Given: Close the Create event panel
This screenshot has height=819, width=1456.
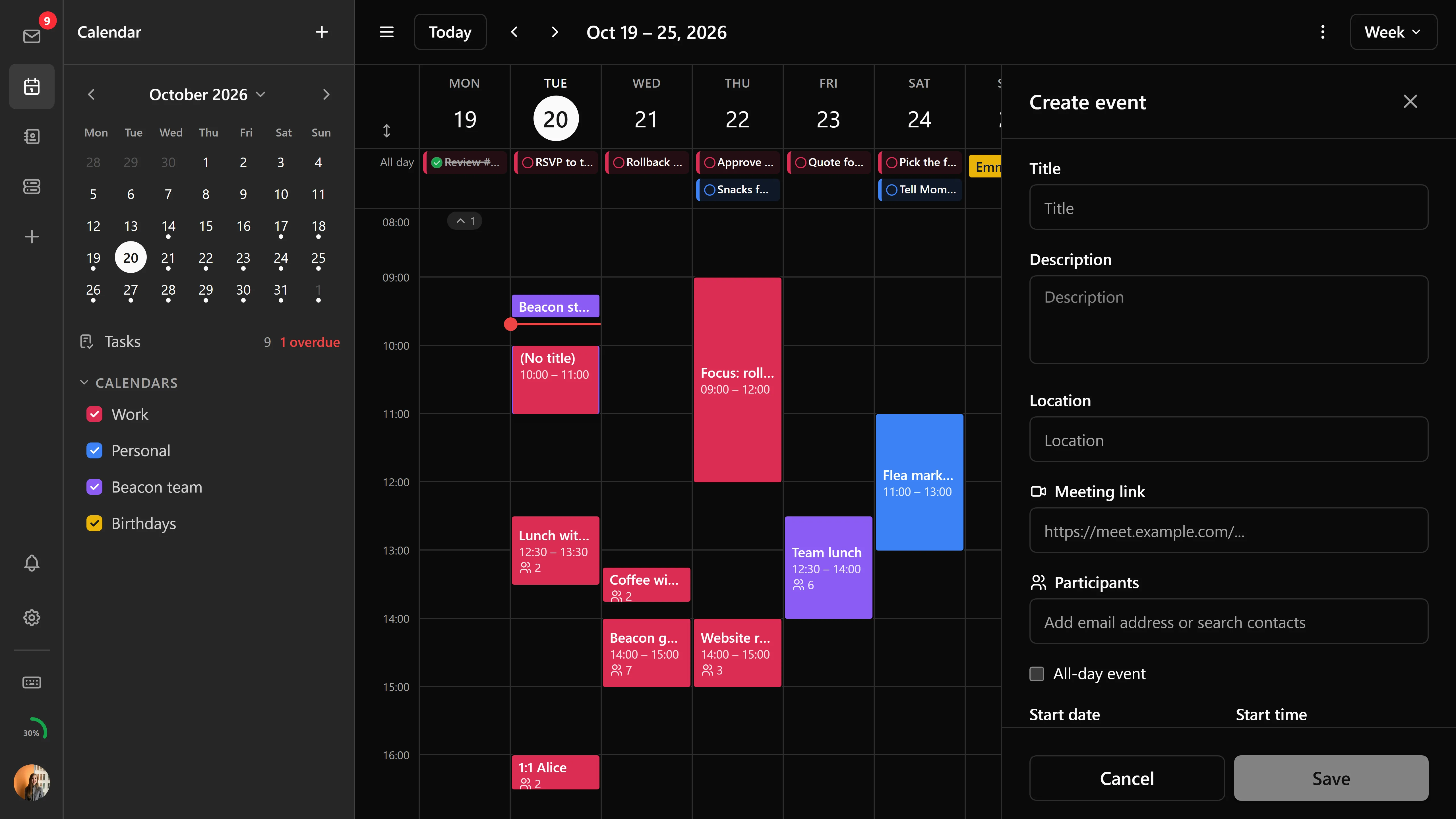Looking at the screenshot, I should (x=1410, y=102).
